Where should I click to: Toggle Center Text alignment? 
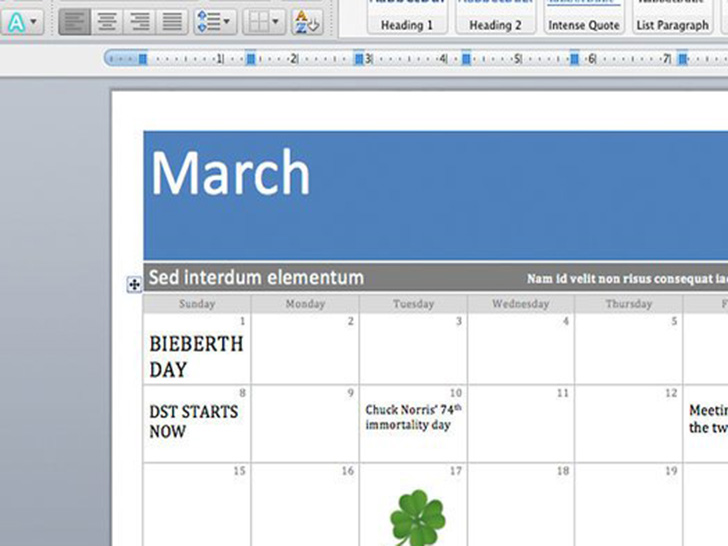coord(107,21)
